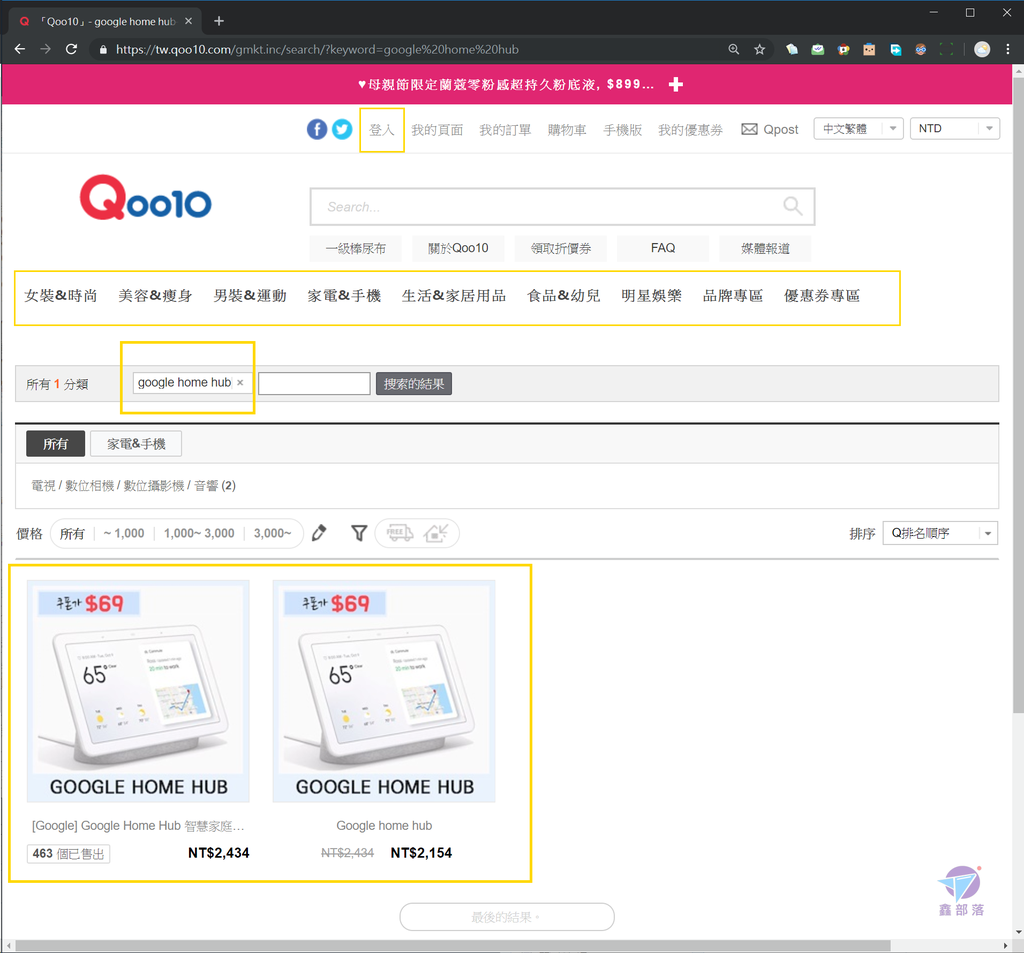Image resolution: width=1024 pixels, height=953 pixels.
Task: Open the 中文繁體 language dropdown
Action: pos(858,129)
